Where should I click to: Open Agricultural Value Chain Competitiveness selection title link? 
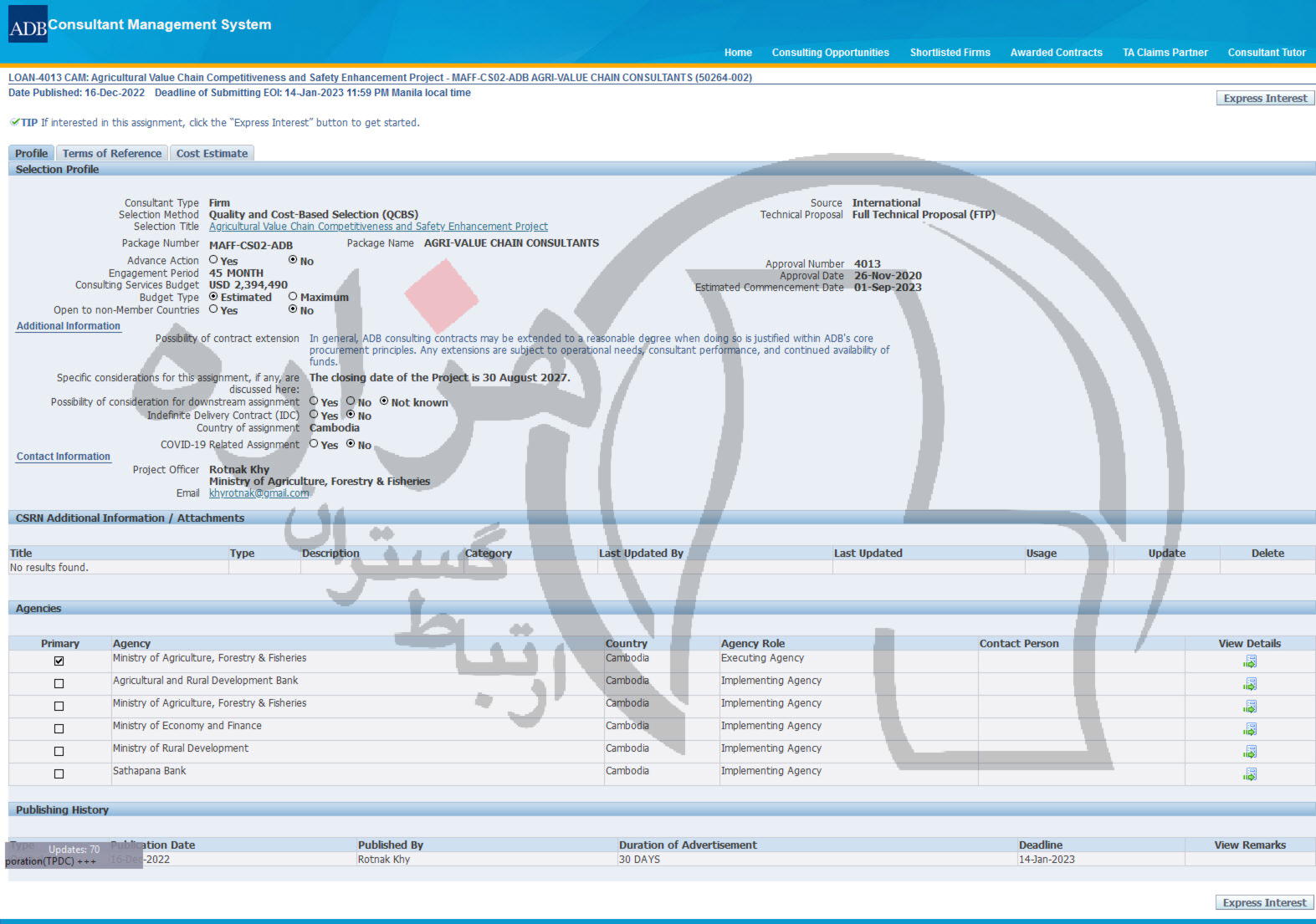378,227
